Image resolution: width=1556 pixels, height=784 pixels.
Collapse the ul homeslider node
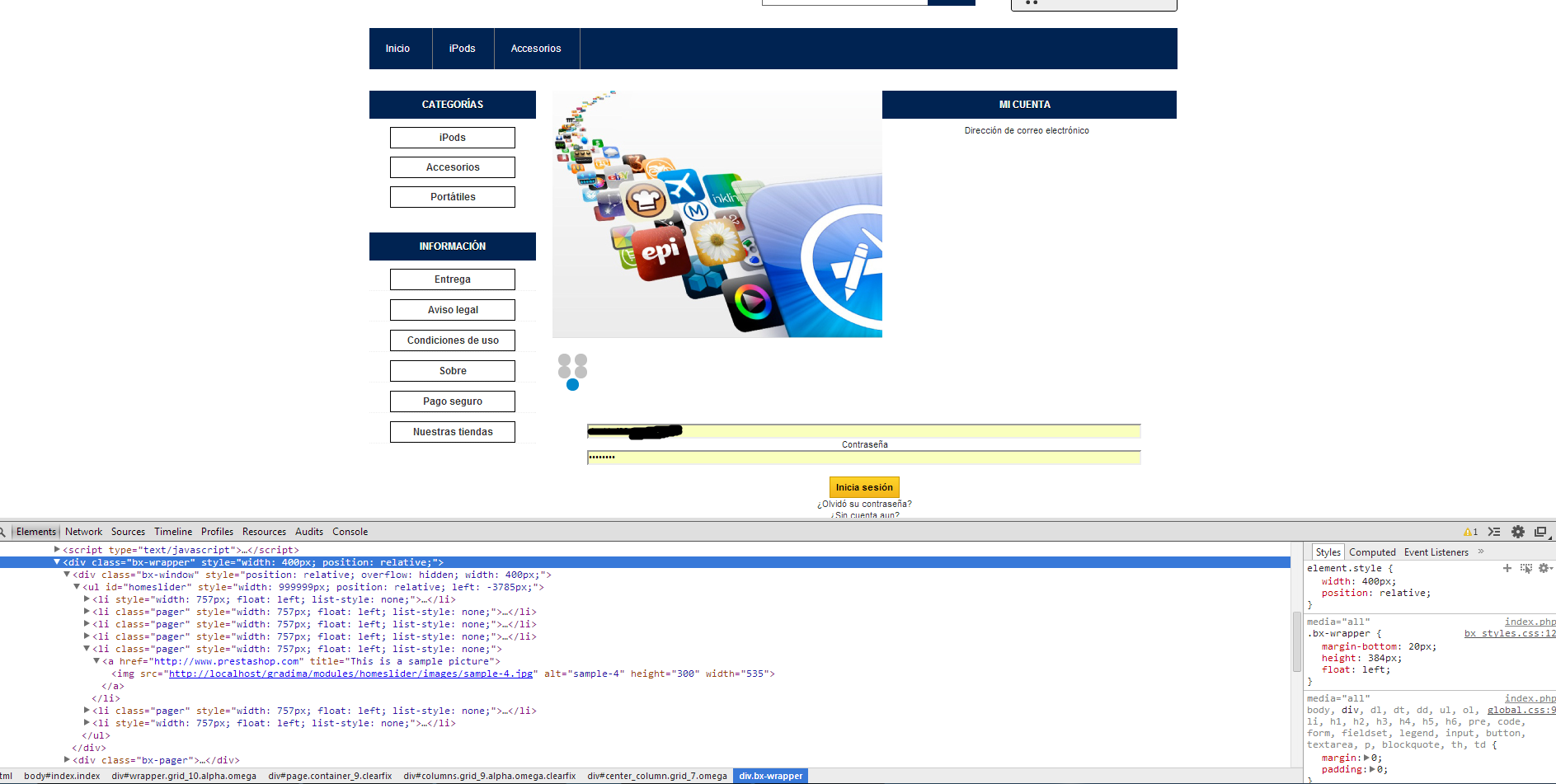click(x=77, y=587)
